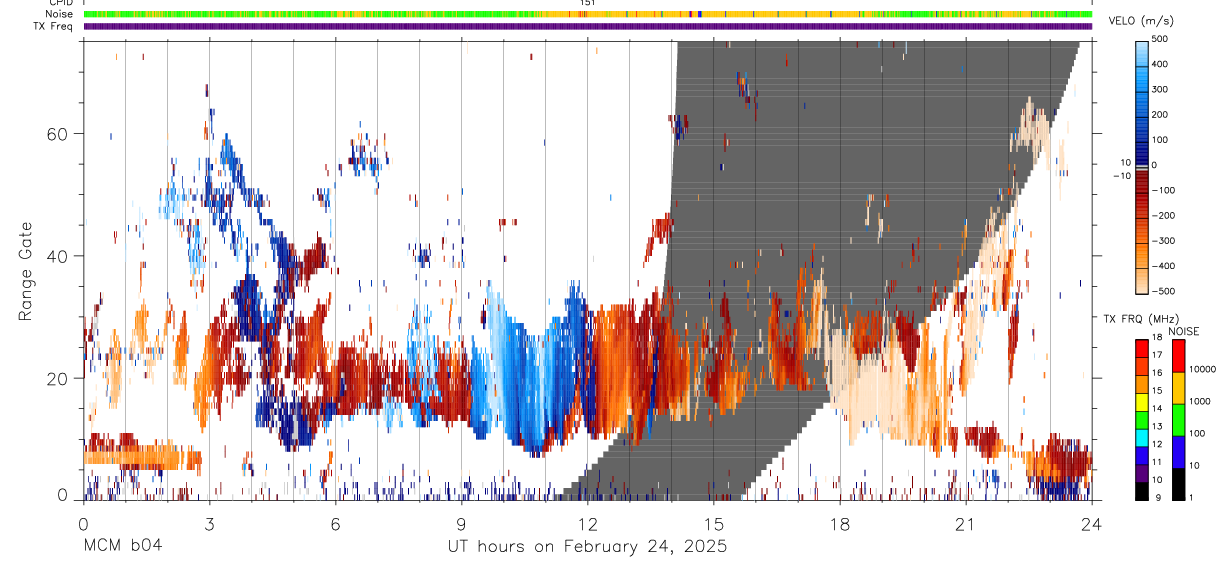The image size is (1228, 567).
Task: Click the 15 tick on UT hours axis
Action: 713,524
